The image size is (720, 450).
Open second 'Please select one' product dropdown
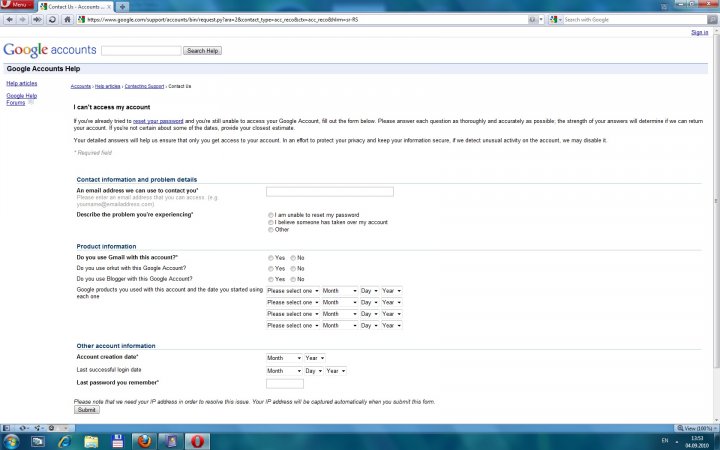(x=292, y=302)
